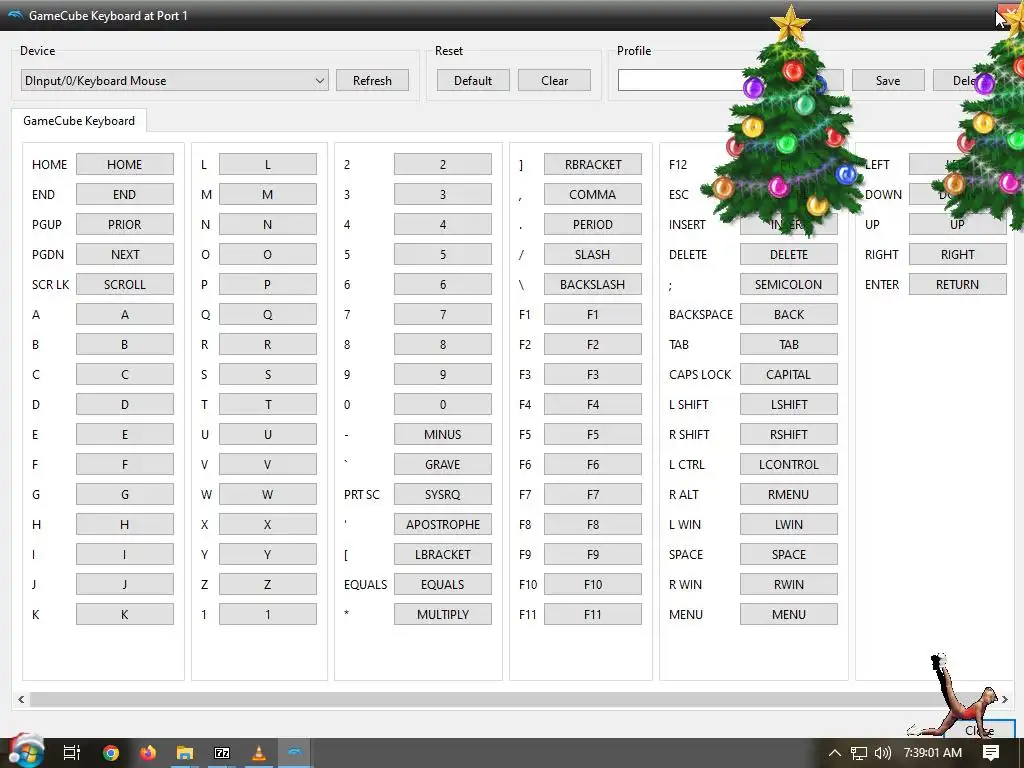
Task: Click the SPACE mapping button
Action: (789, 554)
